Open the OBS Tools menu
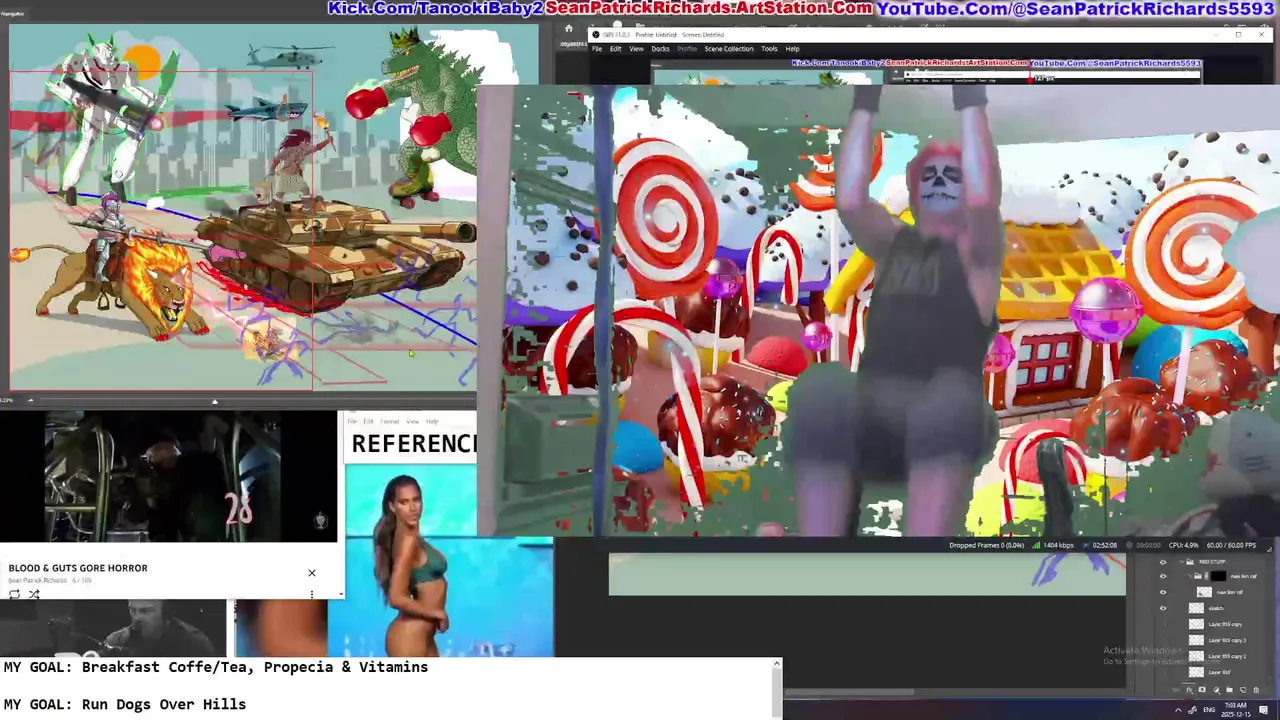 [x=769, y=49]
